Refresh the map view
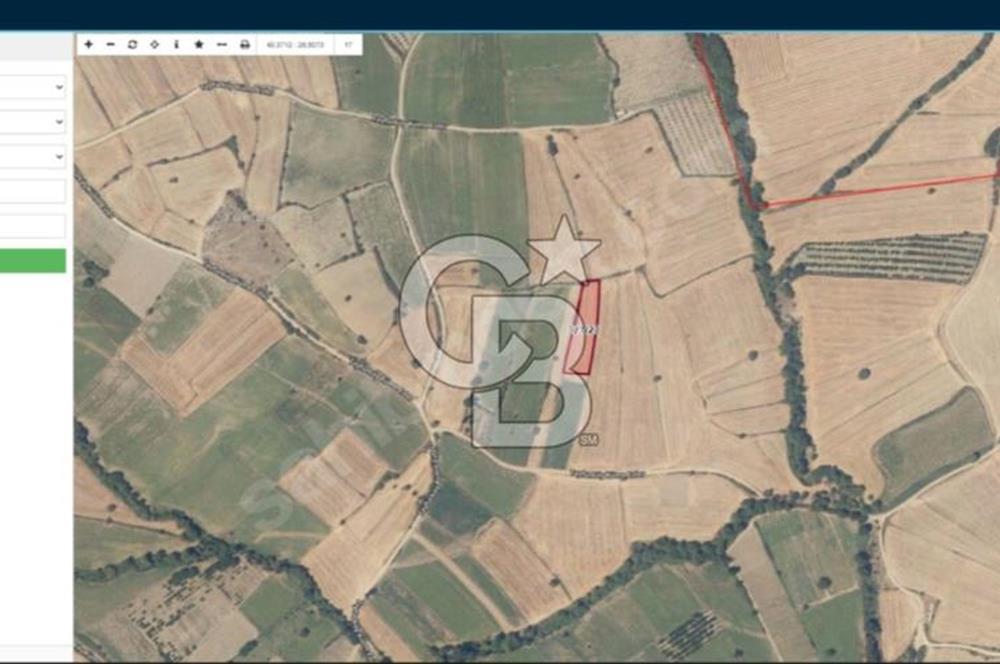Image resolution: width=1000 pixels, height=664 pixels. (x=132, y=45)
